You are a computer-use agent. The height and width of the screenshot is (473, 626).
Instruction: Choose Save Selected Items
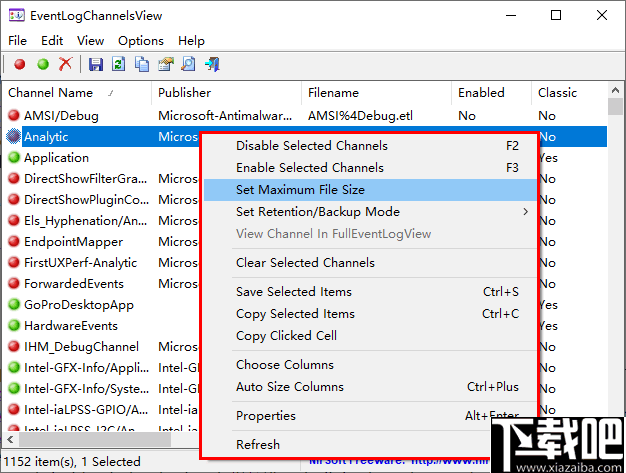tap(370, 292)
